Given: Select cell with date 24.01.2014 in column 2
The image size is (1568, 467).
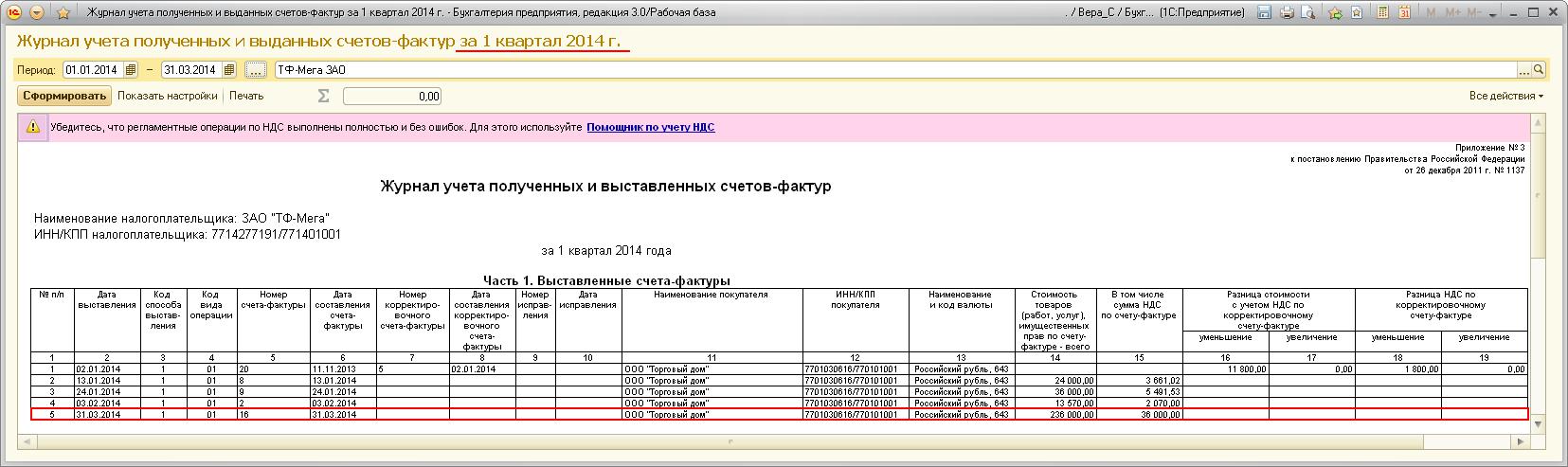Looking at the screenshot, I should click(108, 391).
